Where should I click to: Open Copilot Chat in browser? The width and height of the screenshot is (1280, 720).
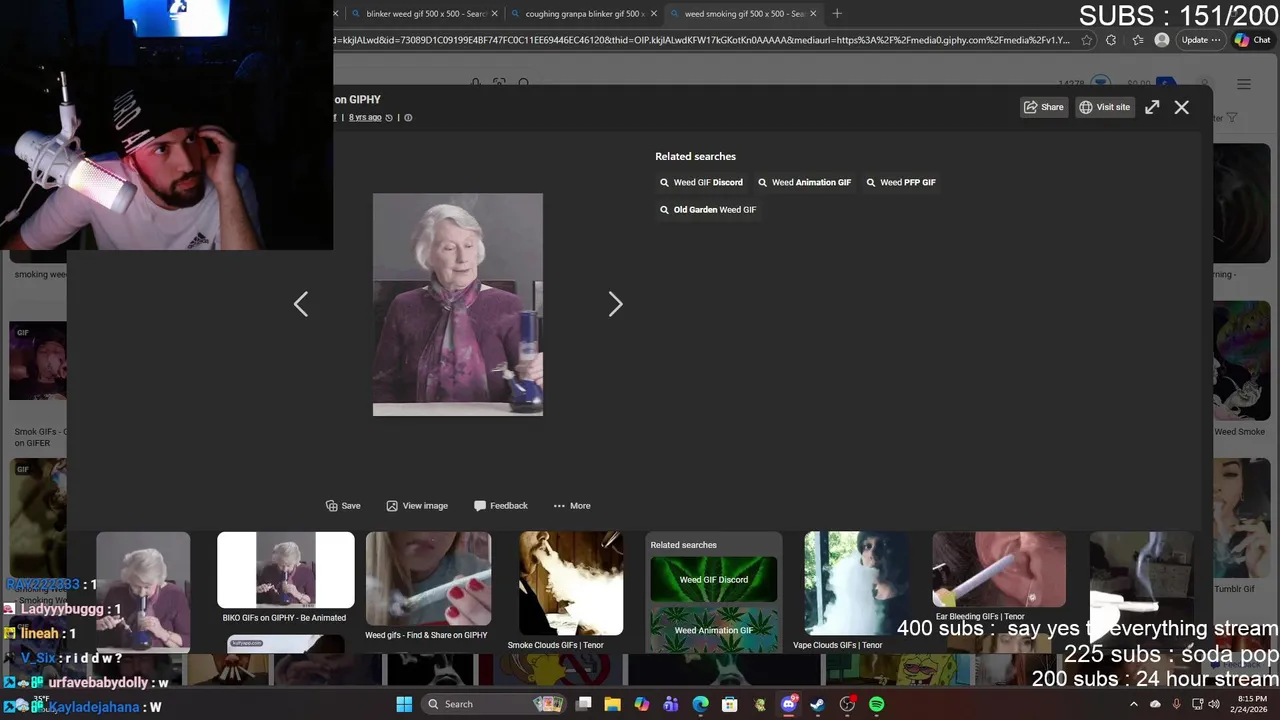click(1252, 40)
